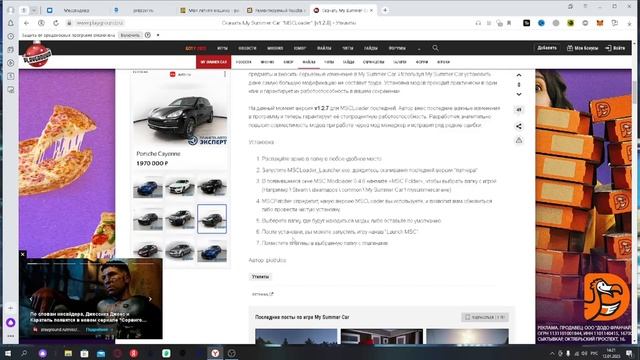The width and height of the screenshot is (640, 360).
Task: Click the warning triangle report icon
Action: click(519, 140)
